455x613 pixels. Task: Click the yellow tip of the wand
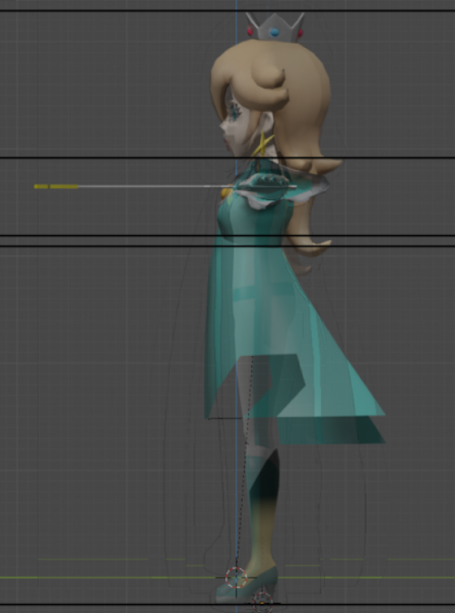[x=56, y=186]
